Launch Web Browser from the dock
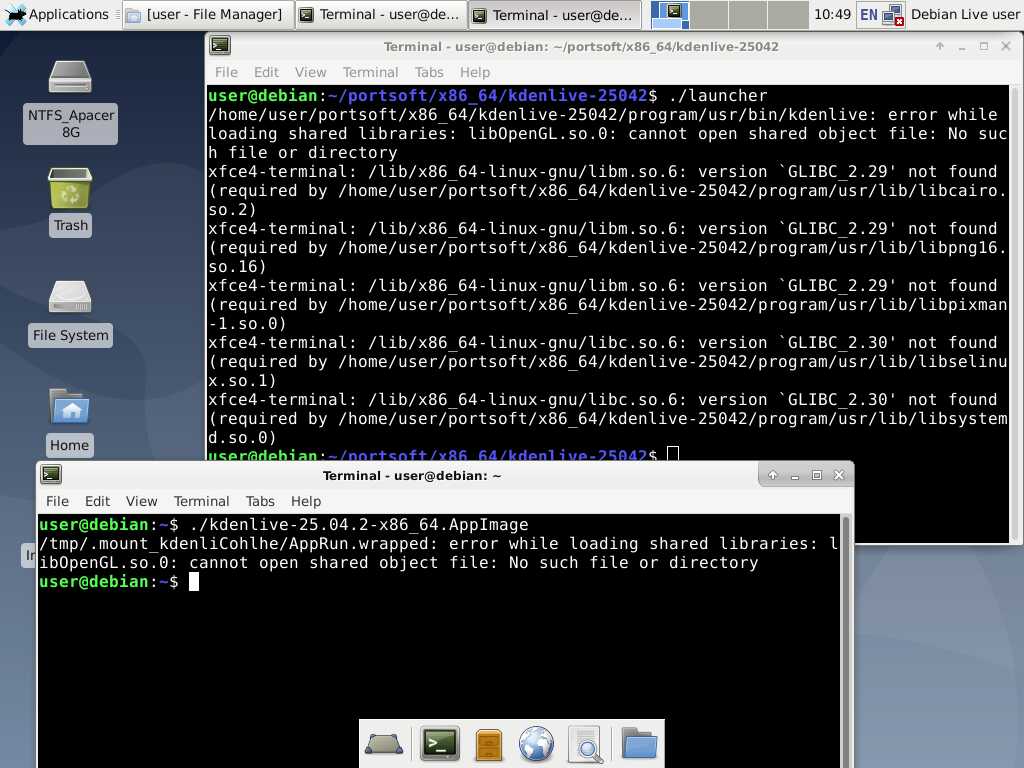 pyautogui.click(x=536, y=744)
